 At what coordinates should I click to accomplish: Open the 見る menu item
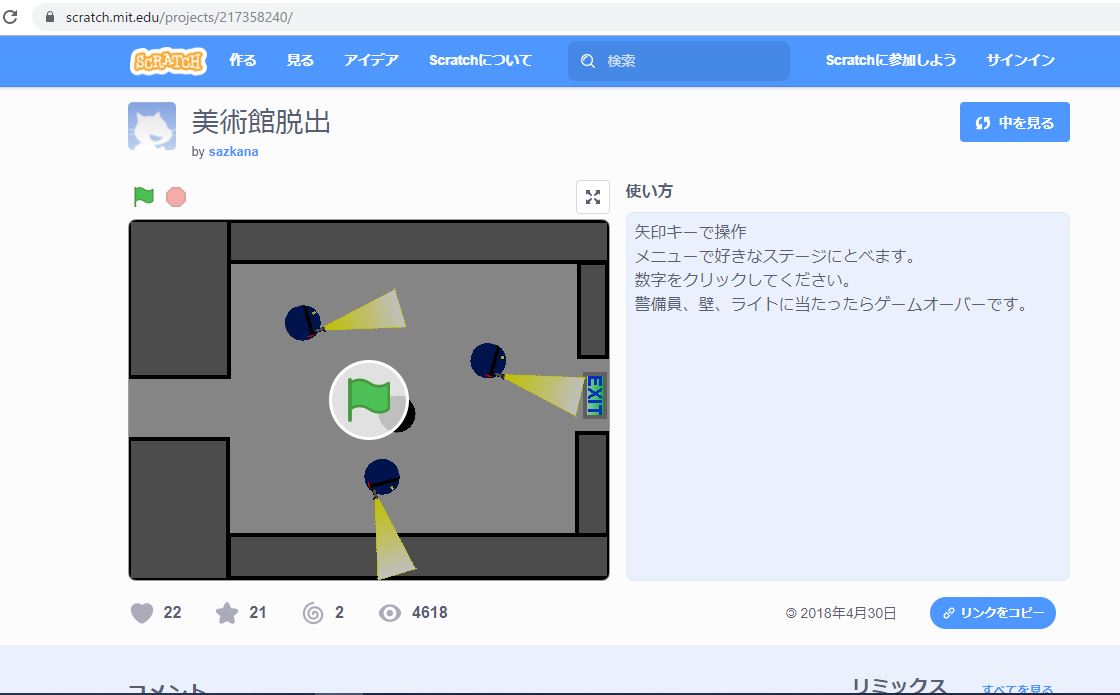(x=300, y=60)
